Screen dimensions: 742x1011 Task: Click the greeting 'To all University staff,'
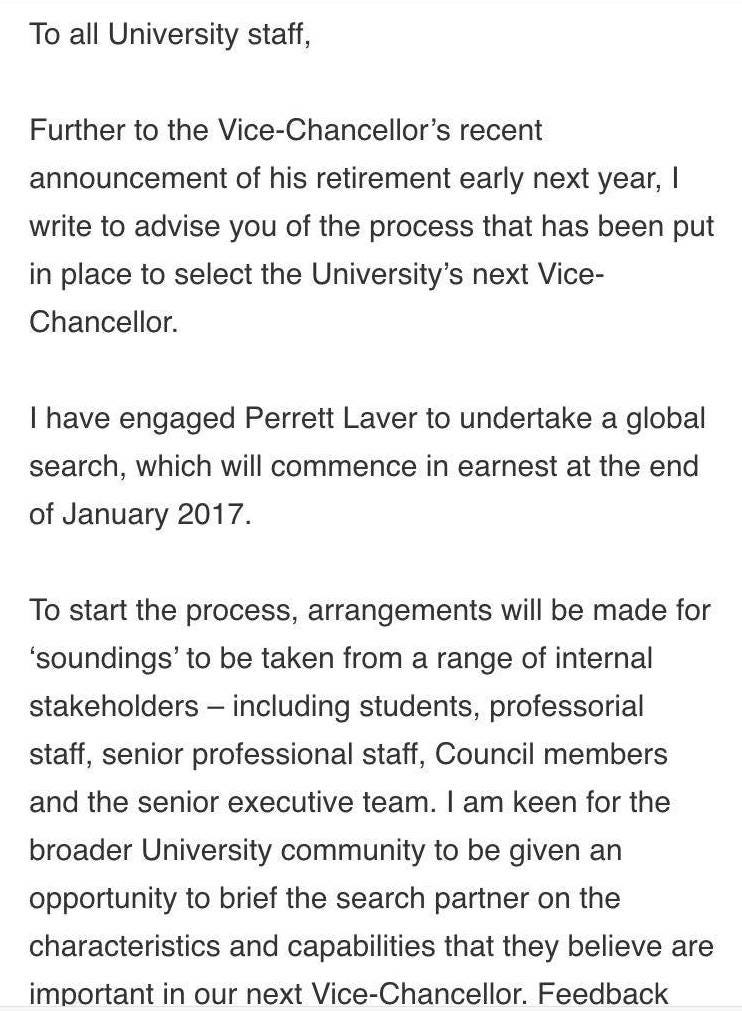pos(170,35)
